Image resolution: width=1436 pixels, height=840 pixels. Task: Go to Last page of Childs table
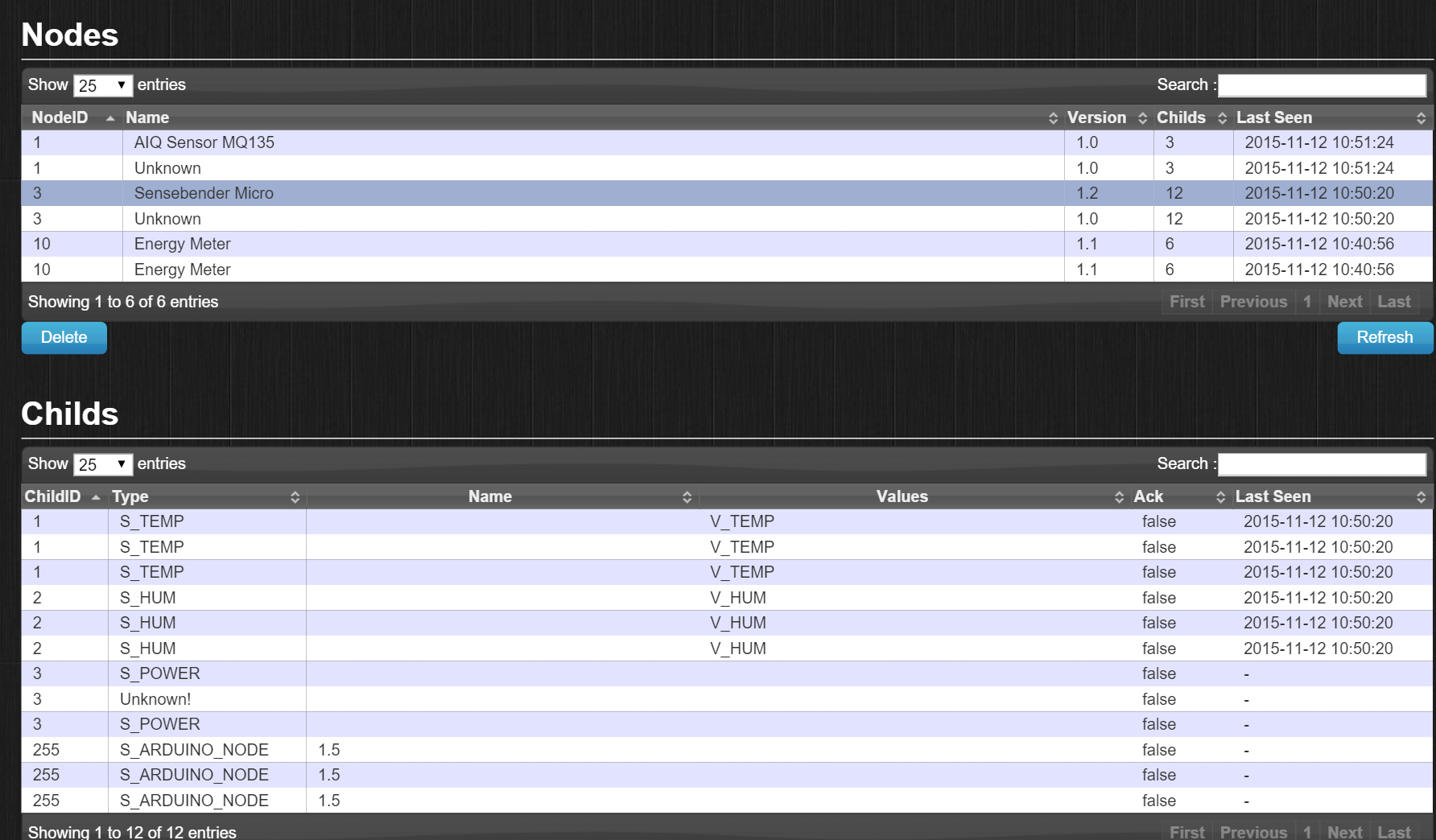1394,832
